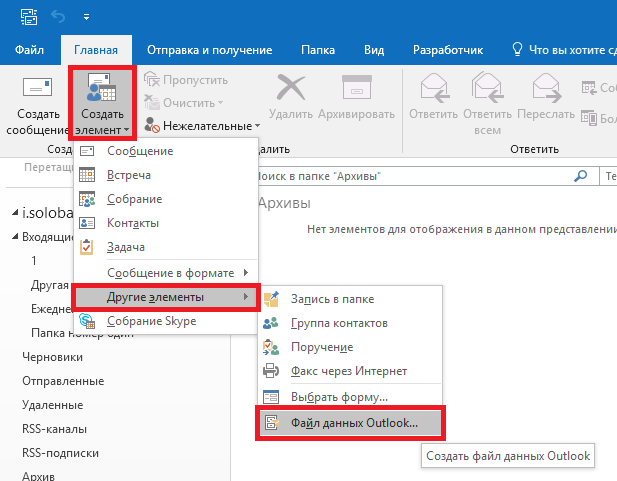617x481 pixels.
Task: Open the Файл tab
Action: 30,50
